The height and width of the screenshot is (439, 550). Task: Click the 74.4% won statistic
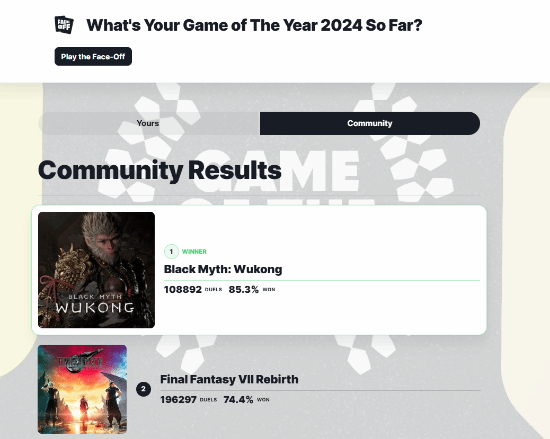pyautogui.click(x=238, y=400)
